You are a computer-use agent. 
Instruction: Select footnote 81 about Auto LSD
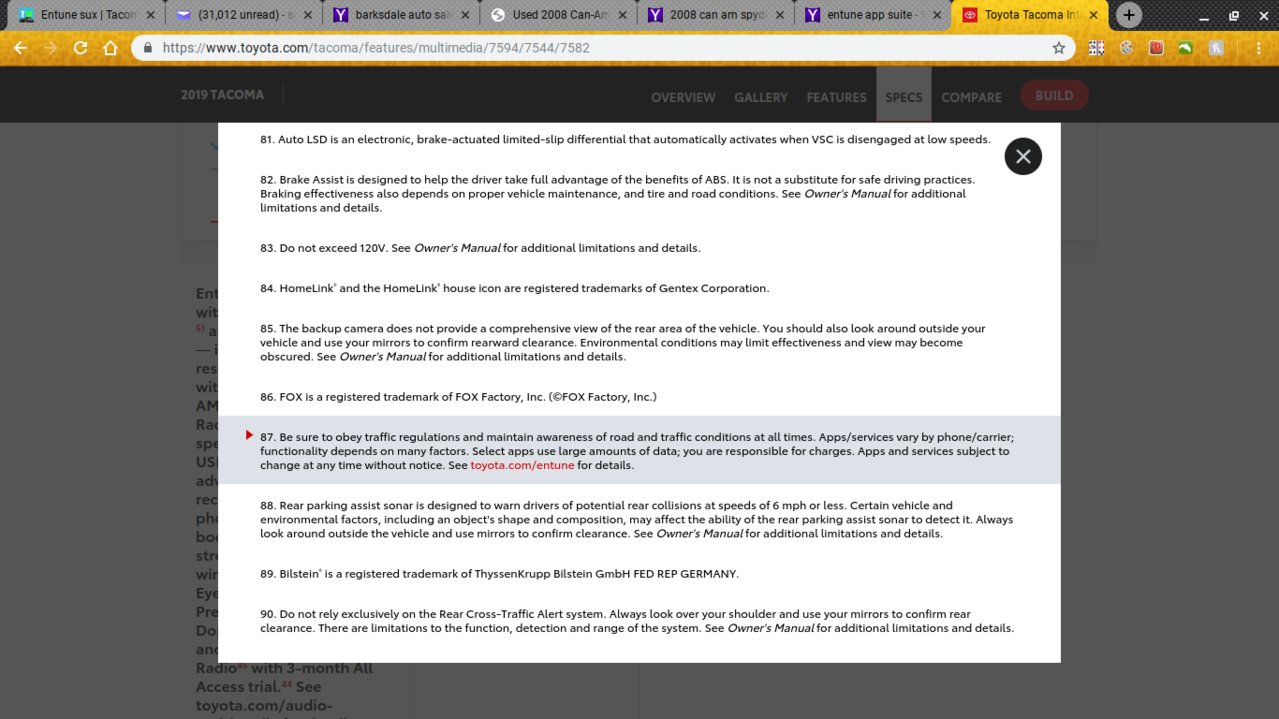point(625,139)
